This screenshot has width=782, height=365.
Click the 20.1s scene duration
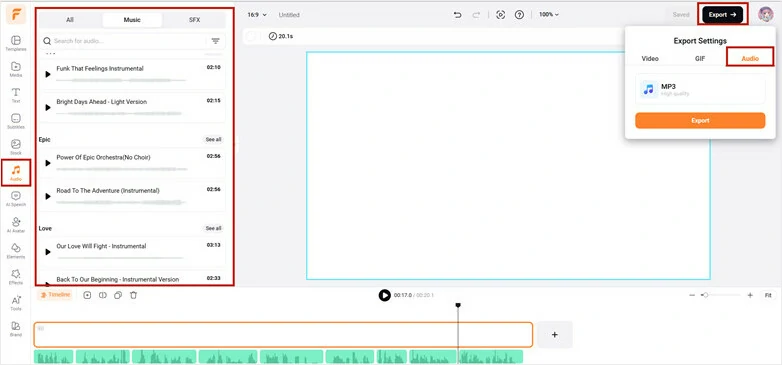pos(281,36)
